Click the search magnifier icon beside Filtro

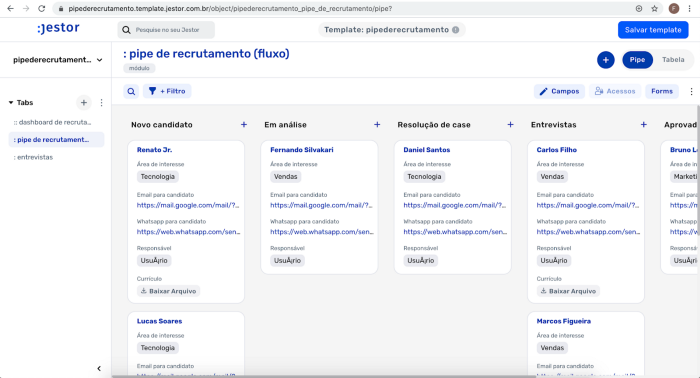click(131, 91)
